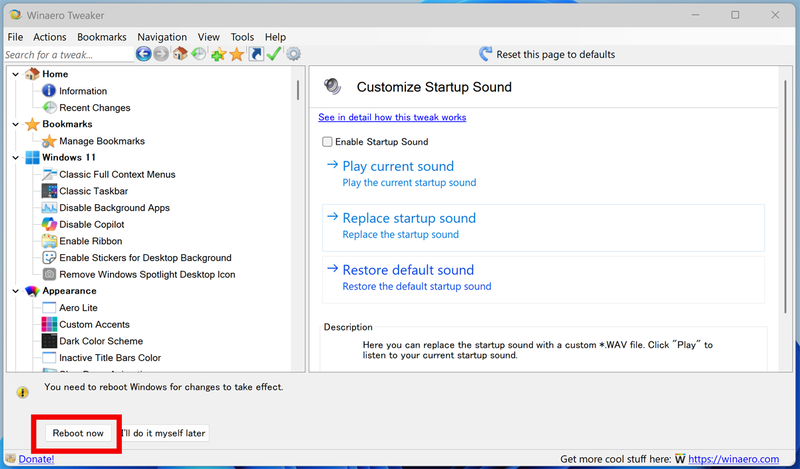Open the Tools menu
The image size is (800, 469).
click(x=241, y=37)
